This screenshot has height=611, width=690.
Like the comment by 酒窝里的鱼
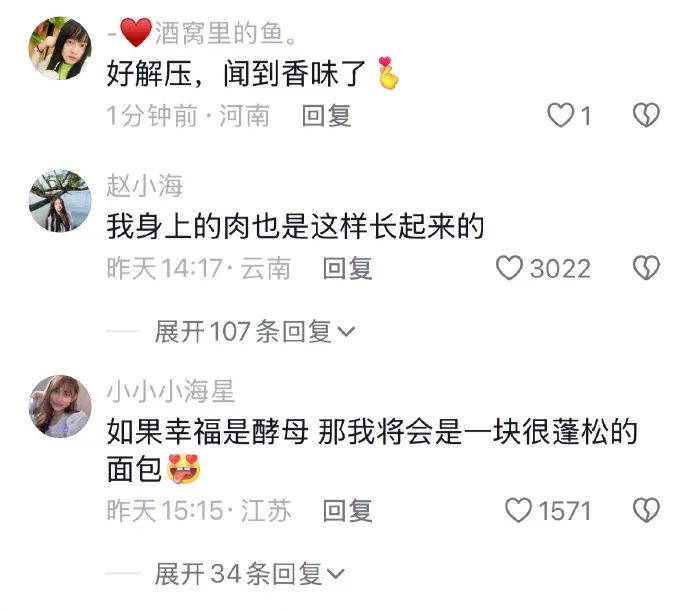[x=561, y=115]
